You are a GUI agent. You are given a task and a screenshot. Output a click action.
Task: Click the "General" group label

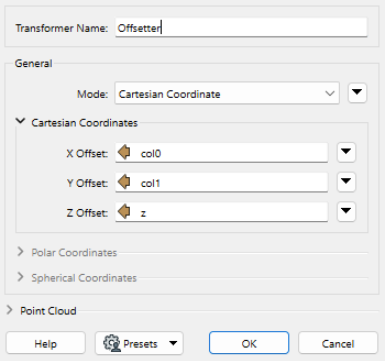(x=33, y=63)
